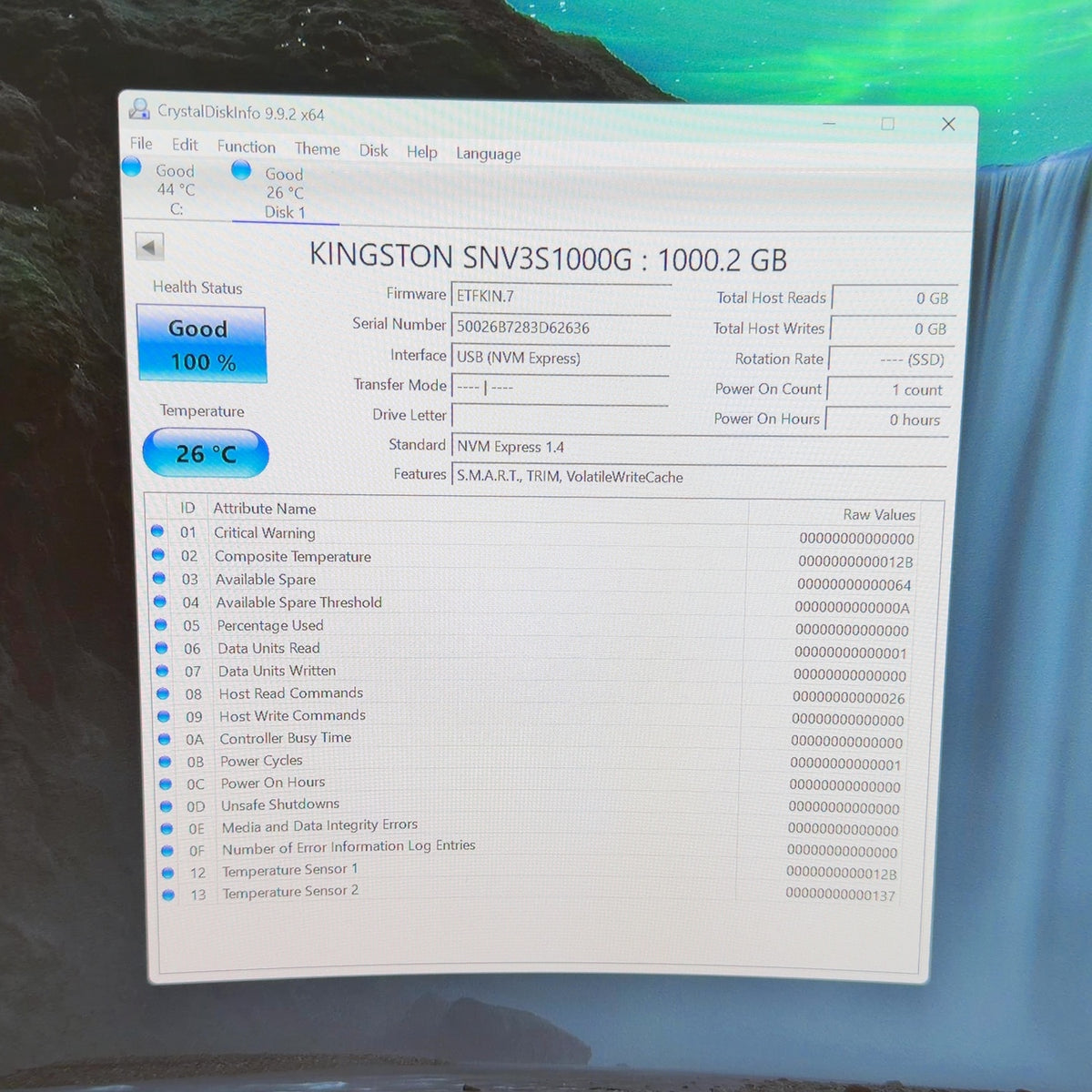1092x1092 pixels.
Task: Select the Critical Warning attribute name
Action: tap(265, 532)
